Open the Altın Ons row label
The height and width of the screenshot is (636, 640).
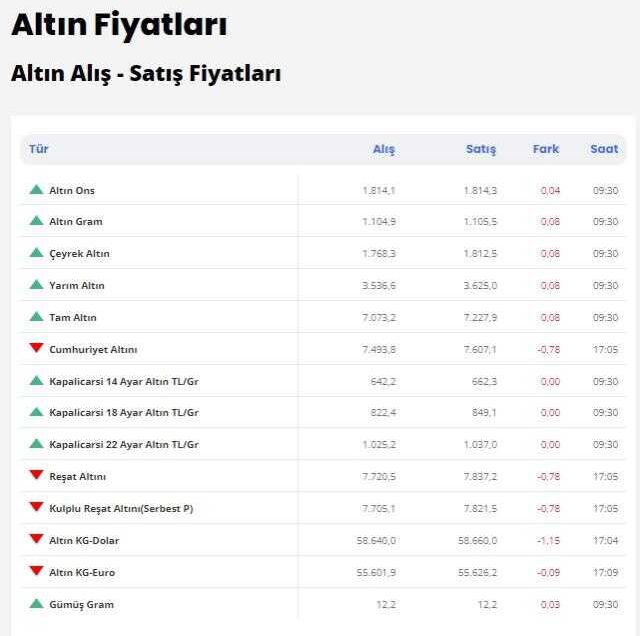tap(72, 191)
